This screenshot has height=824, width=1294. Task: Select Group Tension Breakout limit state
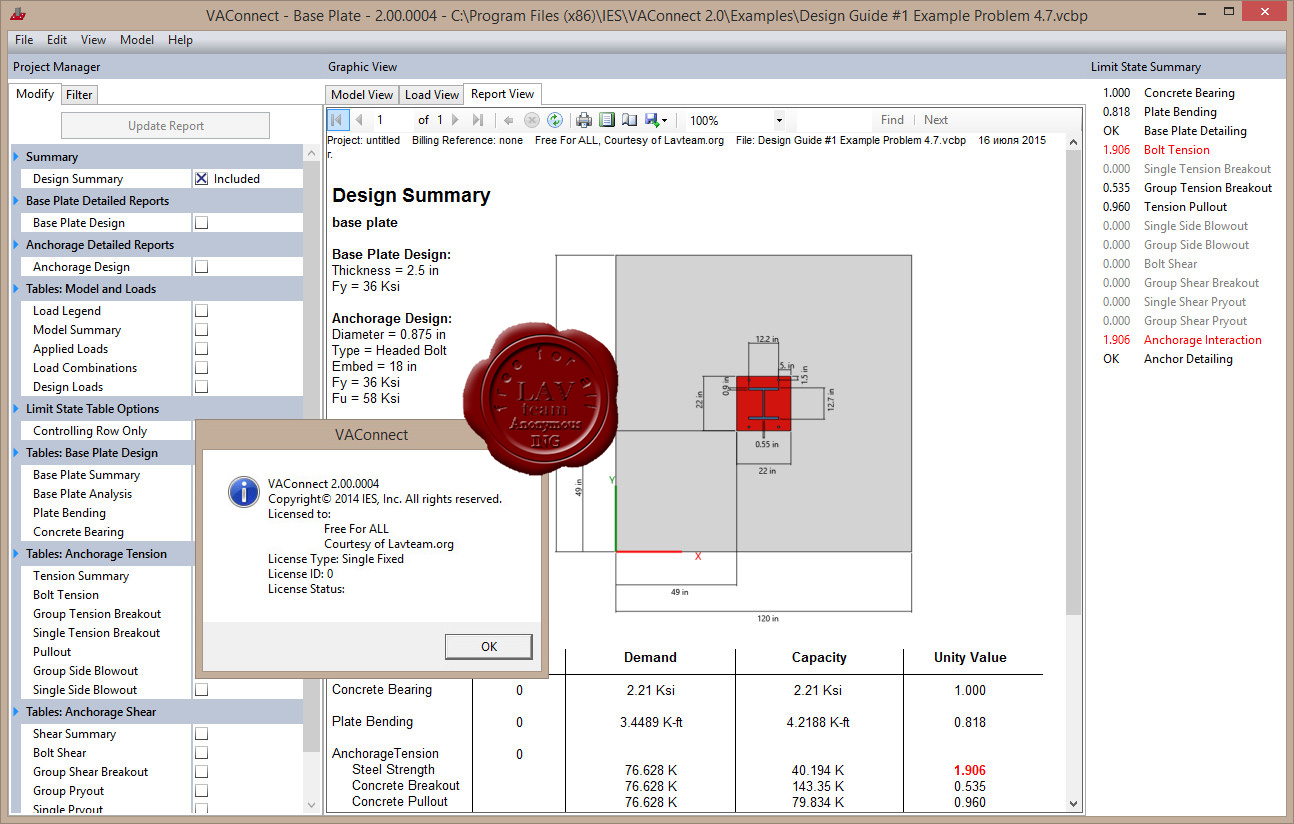(x=1208, y=188)
